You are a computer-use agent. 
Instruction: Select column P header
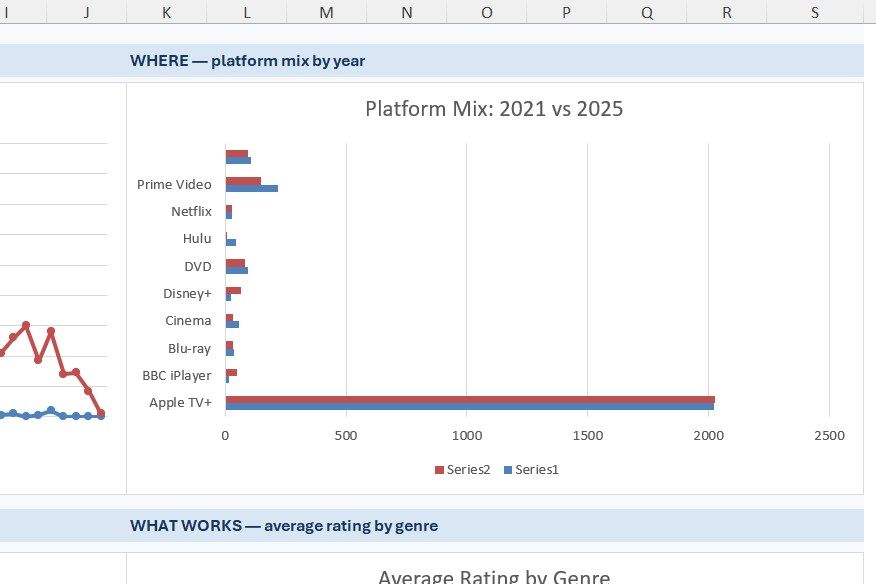click(x=566, y=12)
